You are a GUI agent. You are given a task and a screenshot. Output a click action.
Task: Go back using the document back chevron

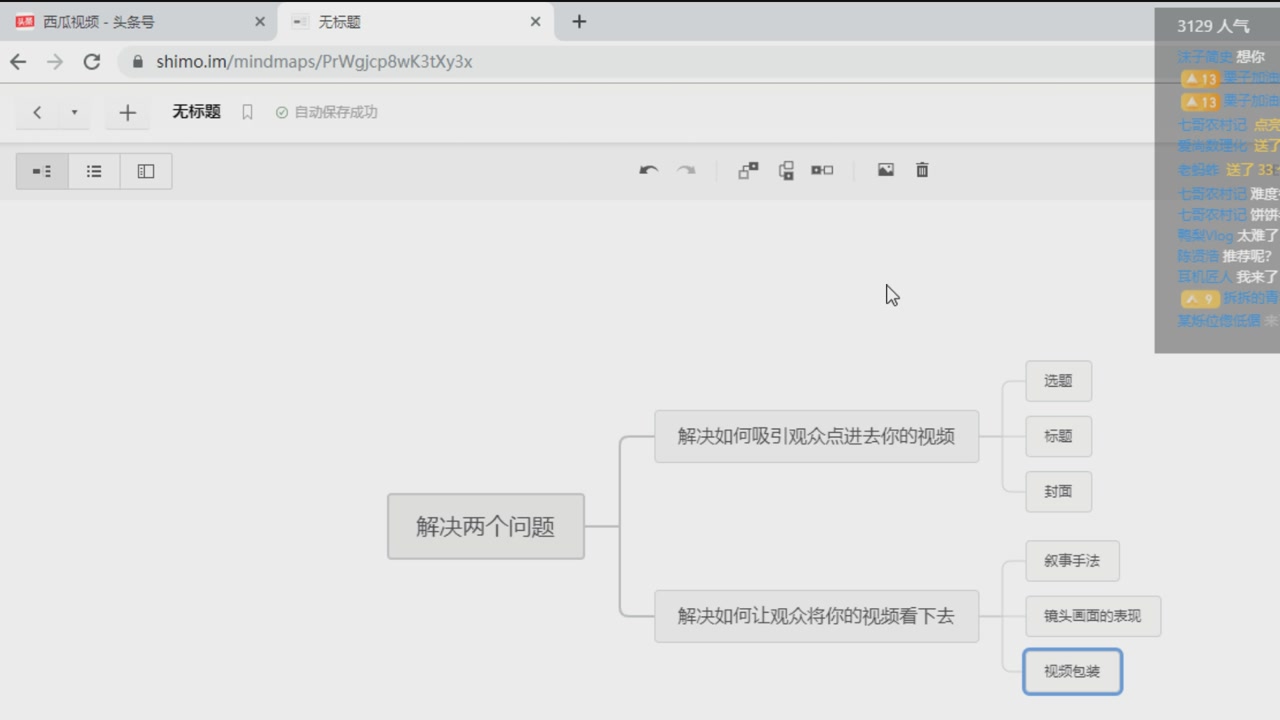pyautogui.click(x=37, y=113)
